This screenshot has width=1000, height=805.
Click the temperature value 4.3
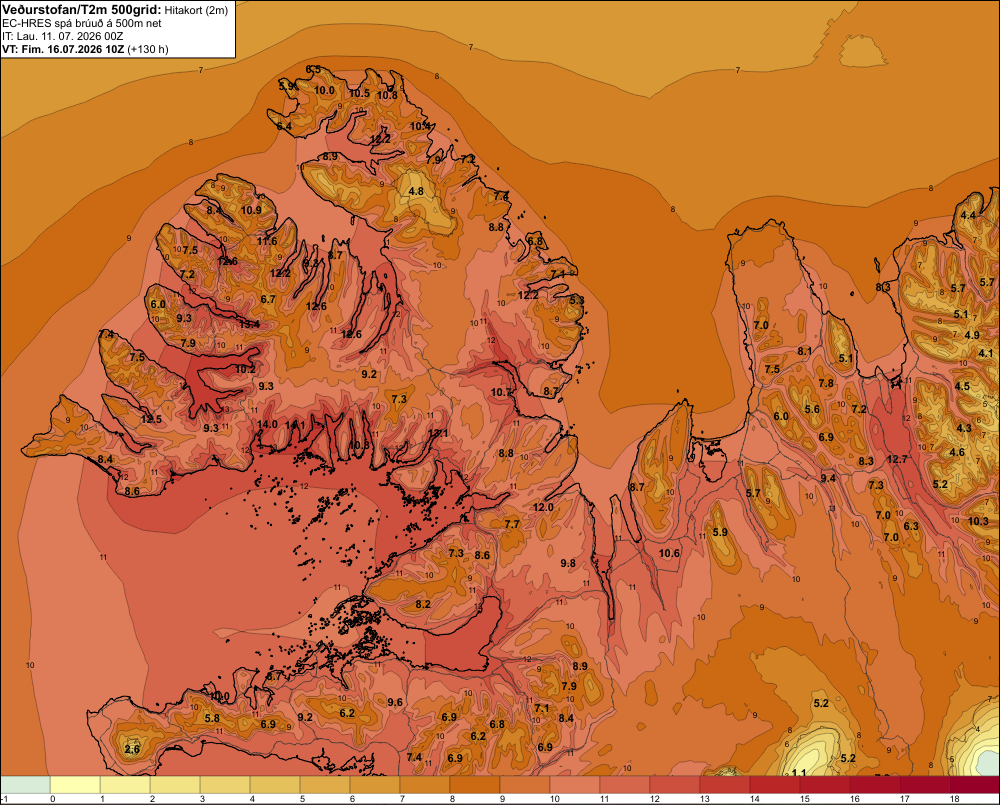coord(964,428)
